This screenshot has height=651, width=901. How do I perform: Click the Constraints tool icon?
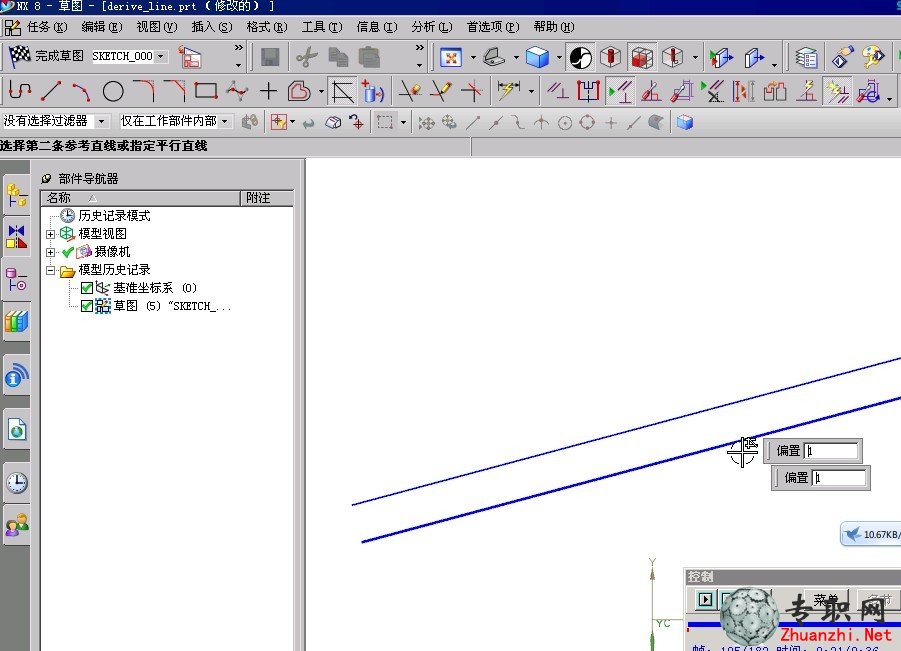click(x=557, y=91)
